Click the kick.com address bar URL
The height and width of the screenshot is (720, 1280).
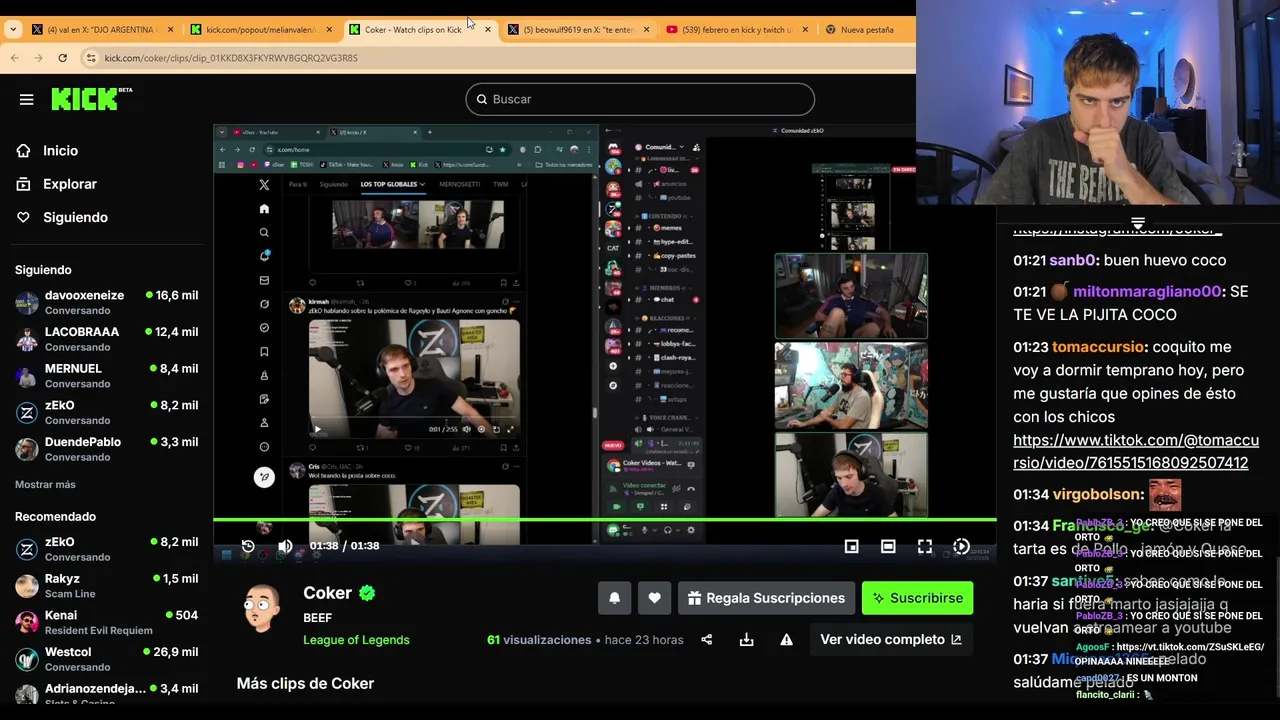(231, 58)
